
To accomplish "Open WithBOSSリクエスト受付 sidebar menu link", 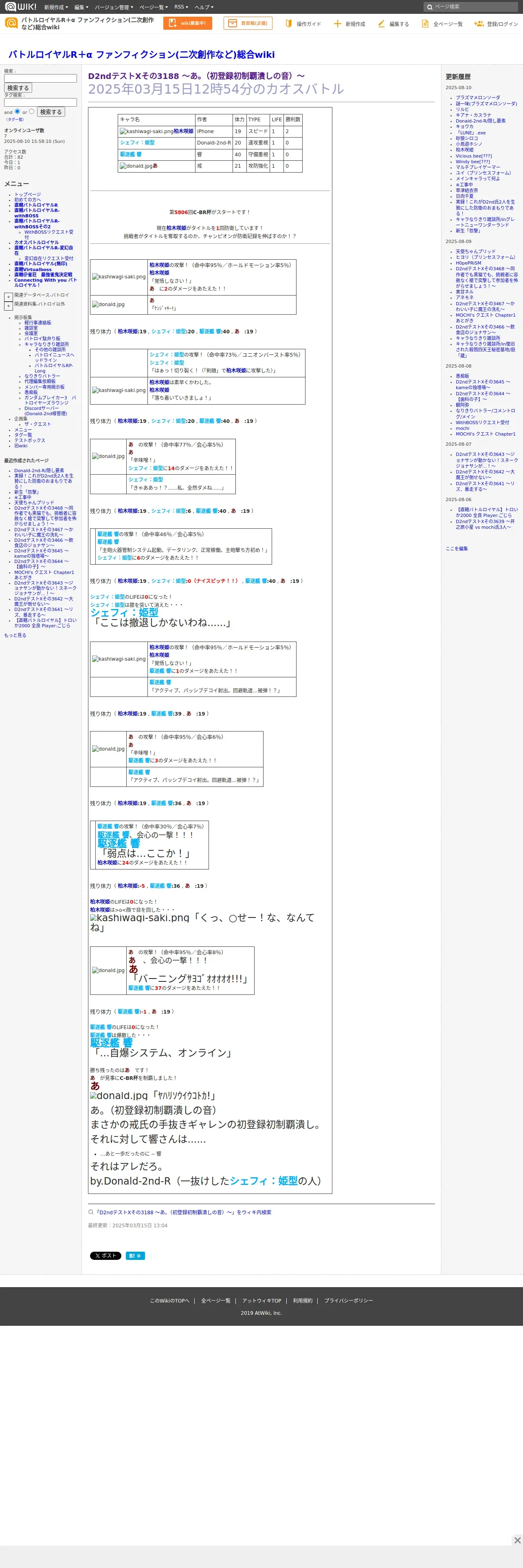I will coord(49,234).
